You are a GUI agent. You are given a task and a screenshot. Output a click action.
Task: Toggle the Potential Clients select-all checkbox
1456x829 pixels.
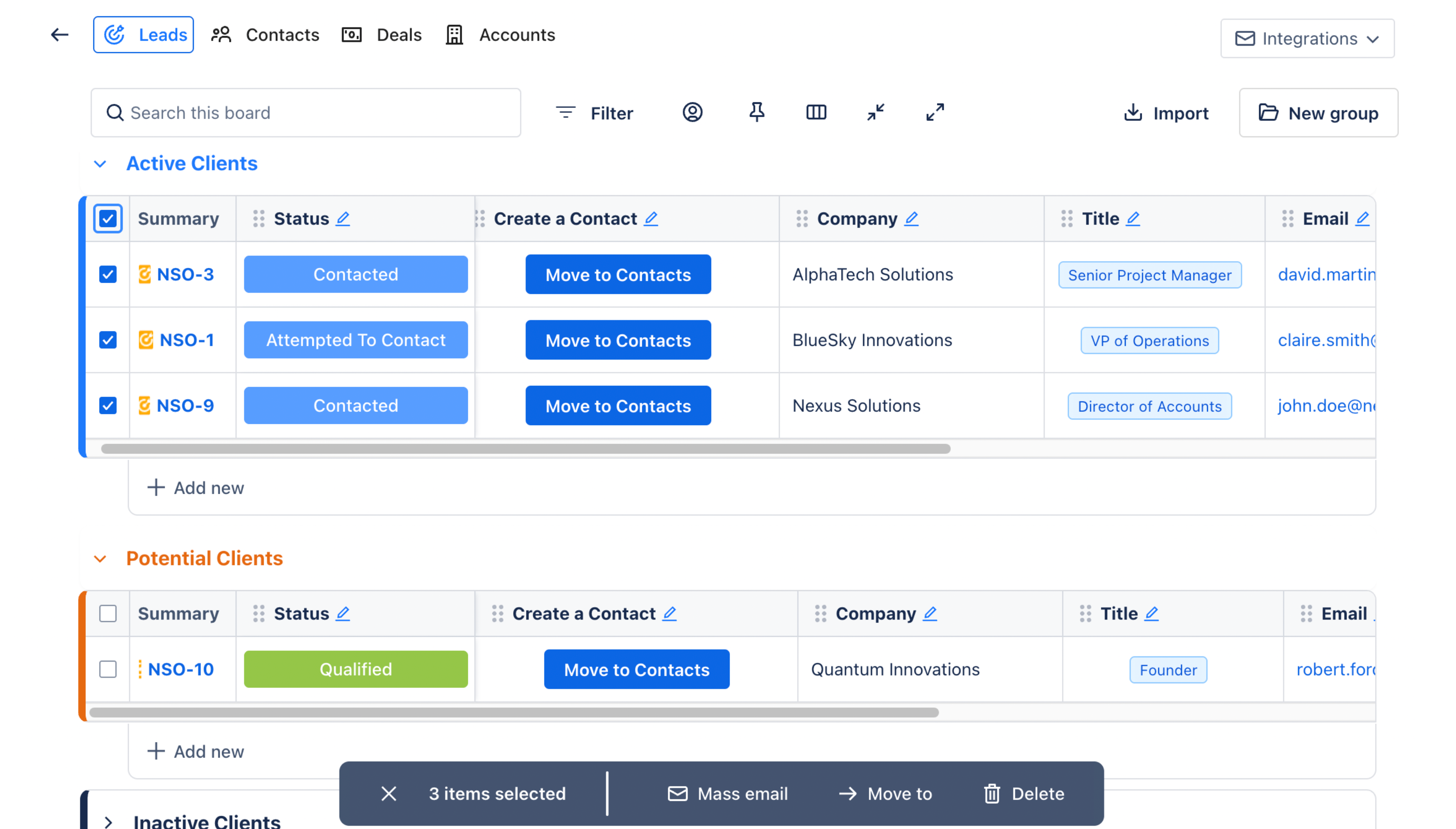click(x=107, y=613)
